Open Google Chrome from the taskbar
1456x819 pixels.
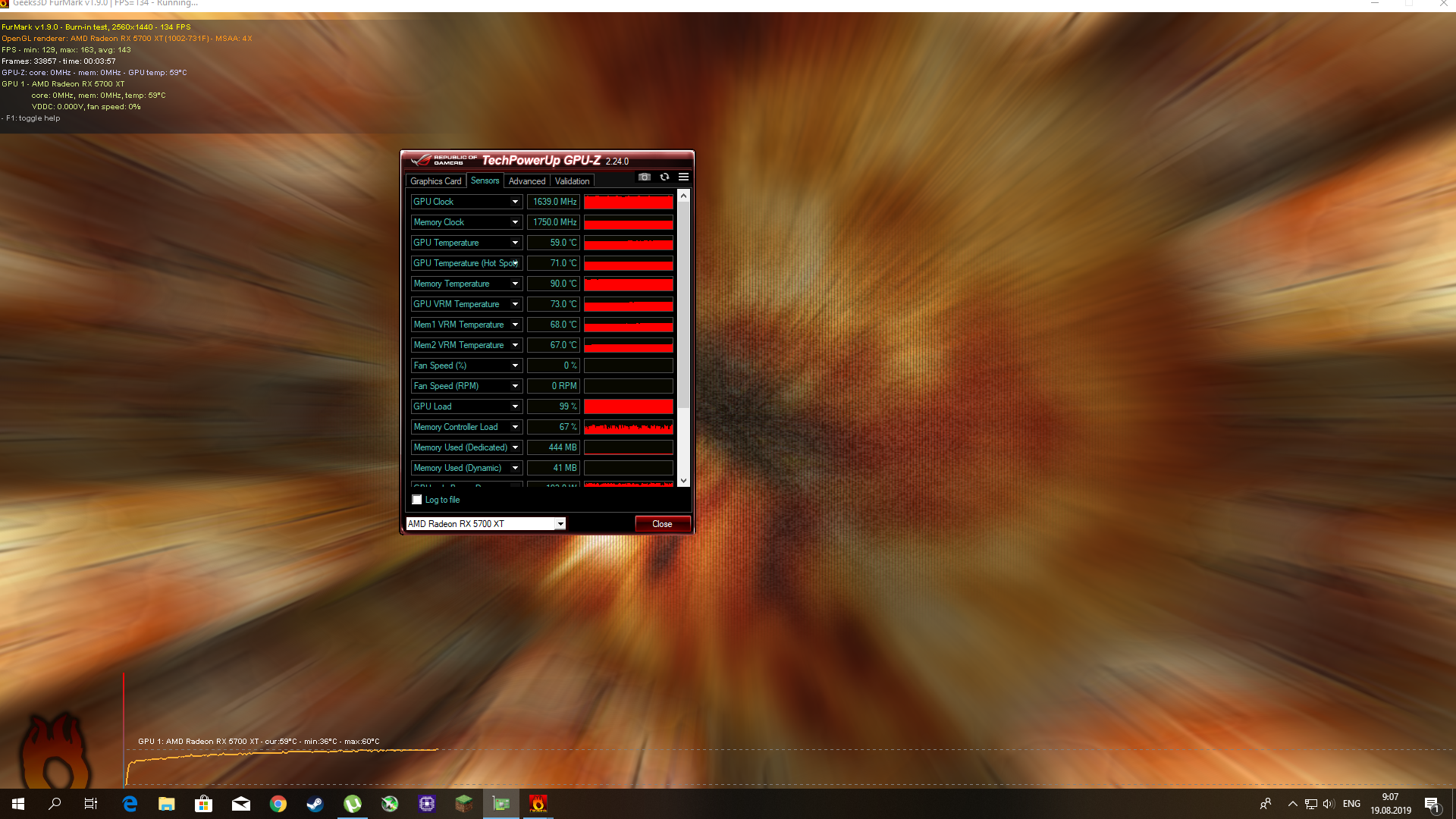point(278,804)
